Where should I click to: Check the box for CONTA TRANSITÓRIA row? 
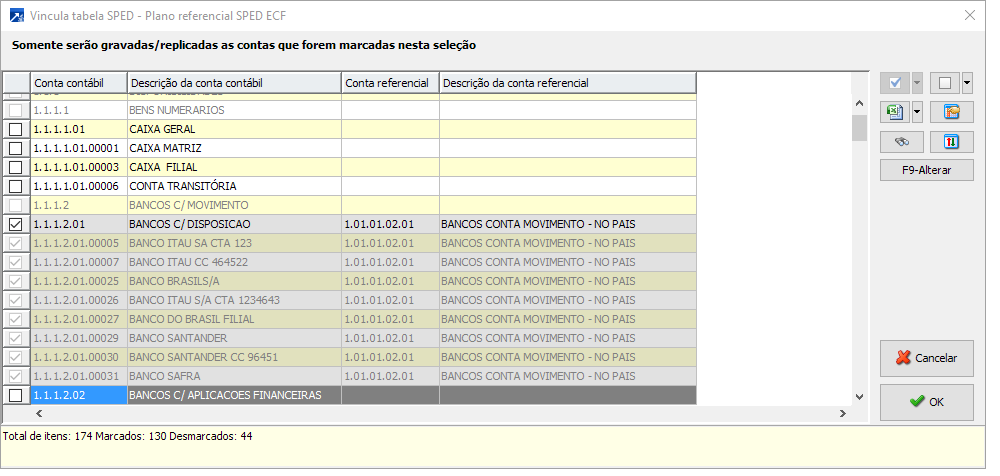tap(15, 187)
